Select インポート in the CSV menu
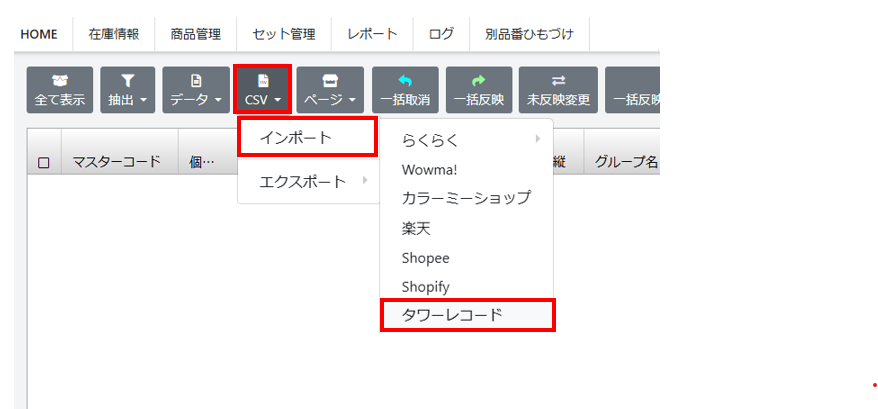878x409 pixels. (307, 137)
